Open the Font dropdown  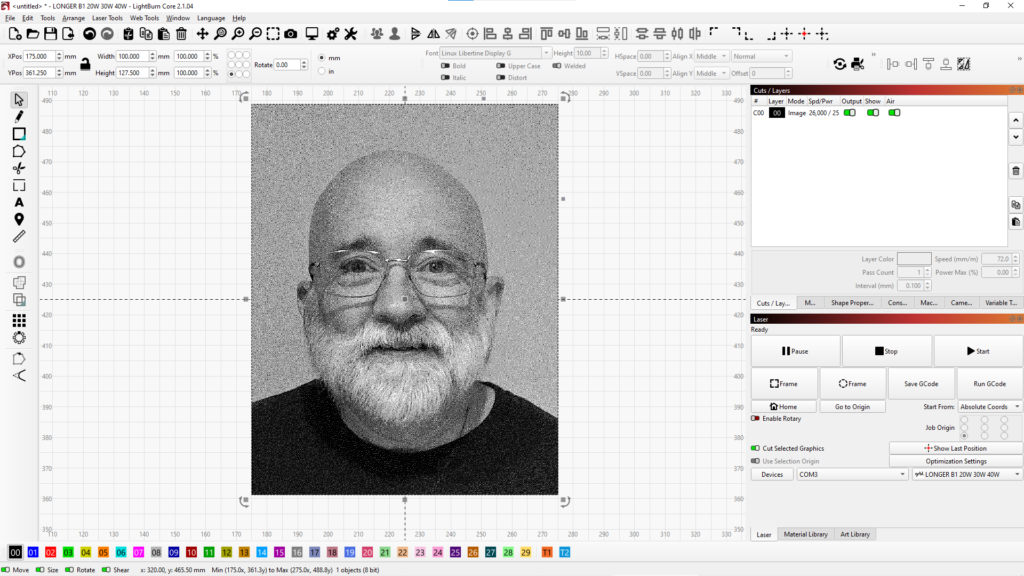[495, 53]
